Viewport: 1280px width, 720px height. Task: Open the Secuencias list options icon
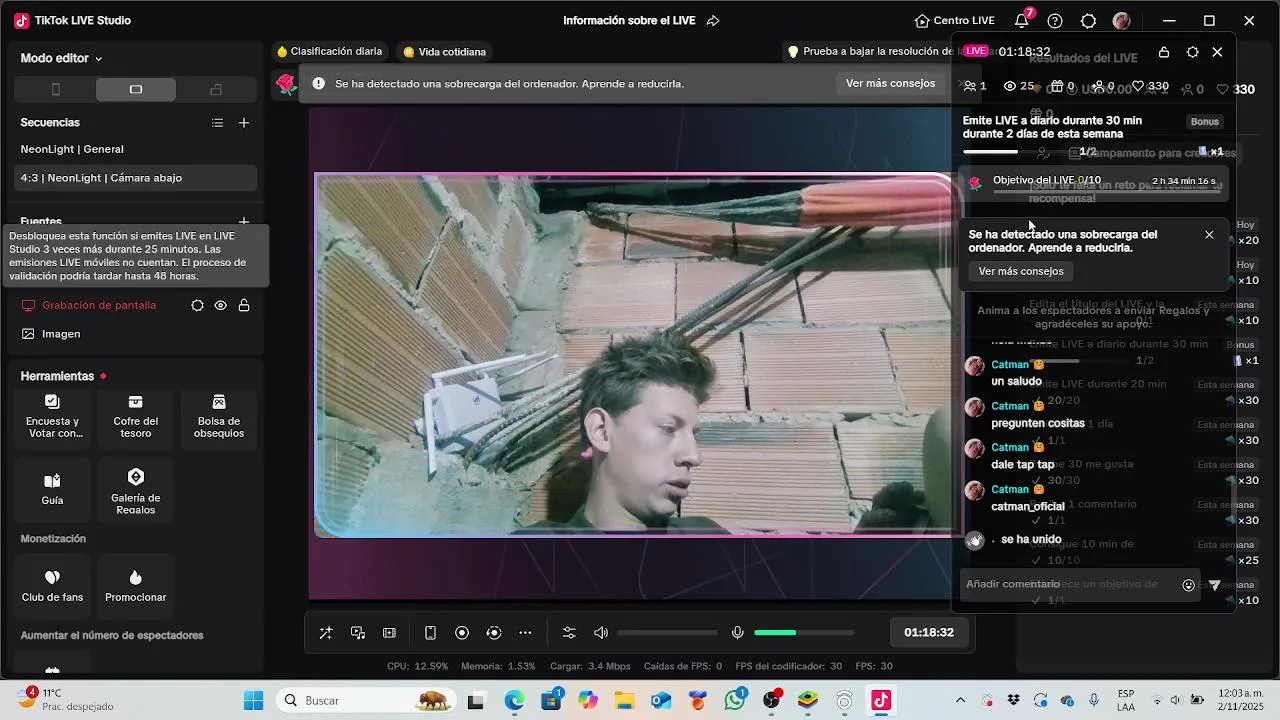pos(217,123)
